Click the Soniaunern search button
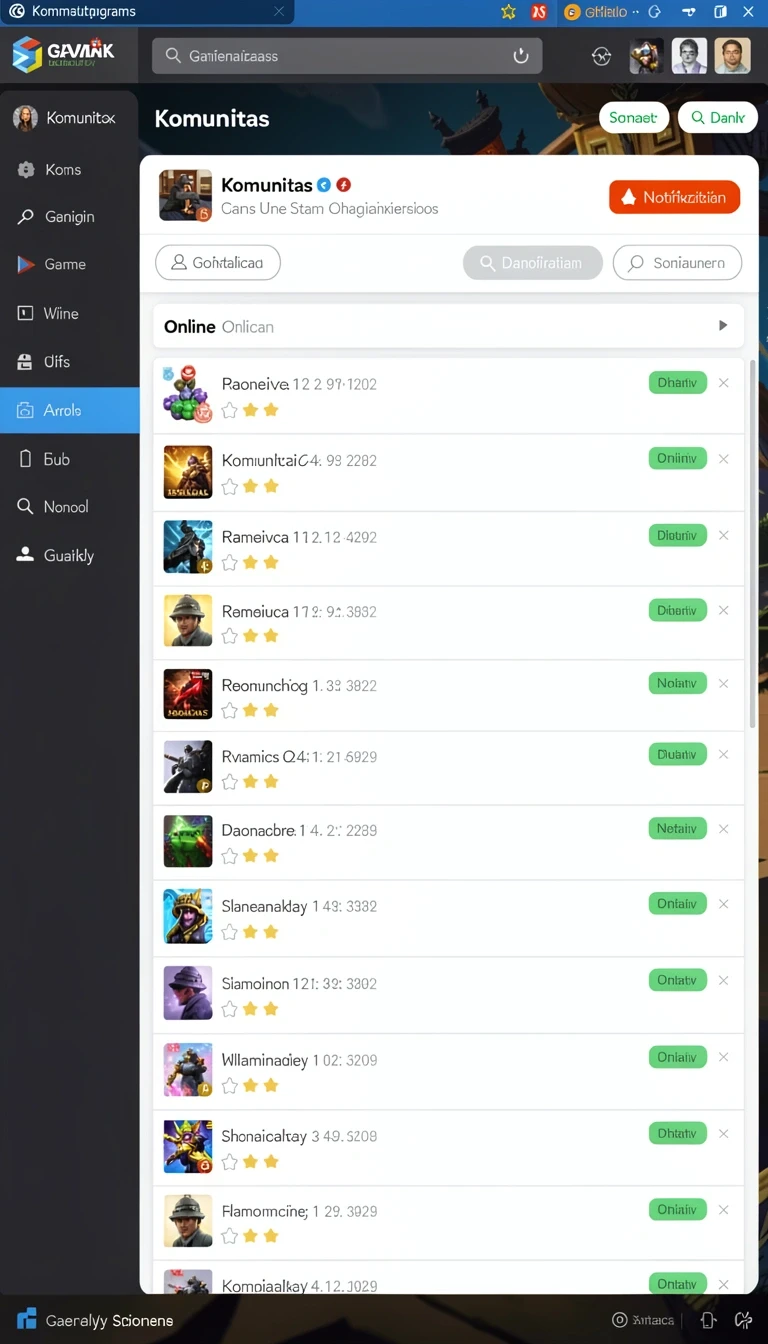The height and width of the screenshot is (1344, 768). point(677,263)
